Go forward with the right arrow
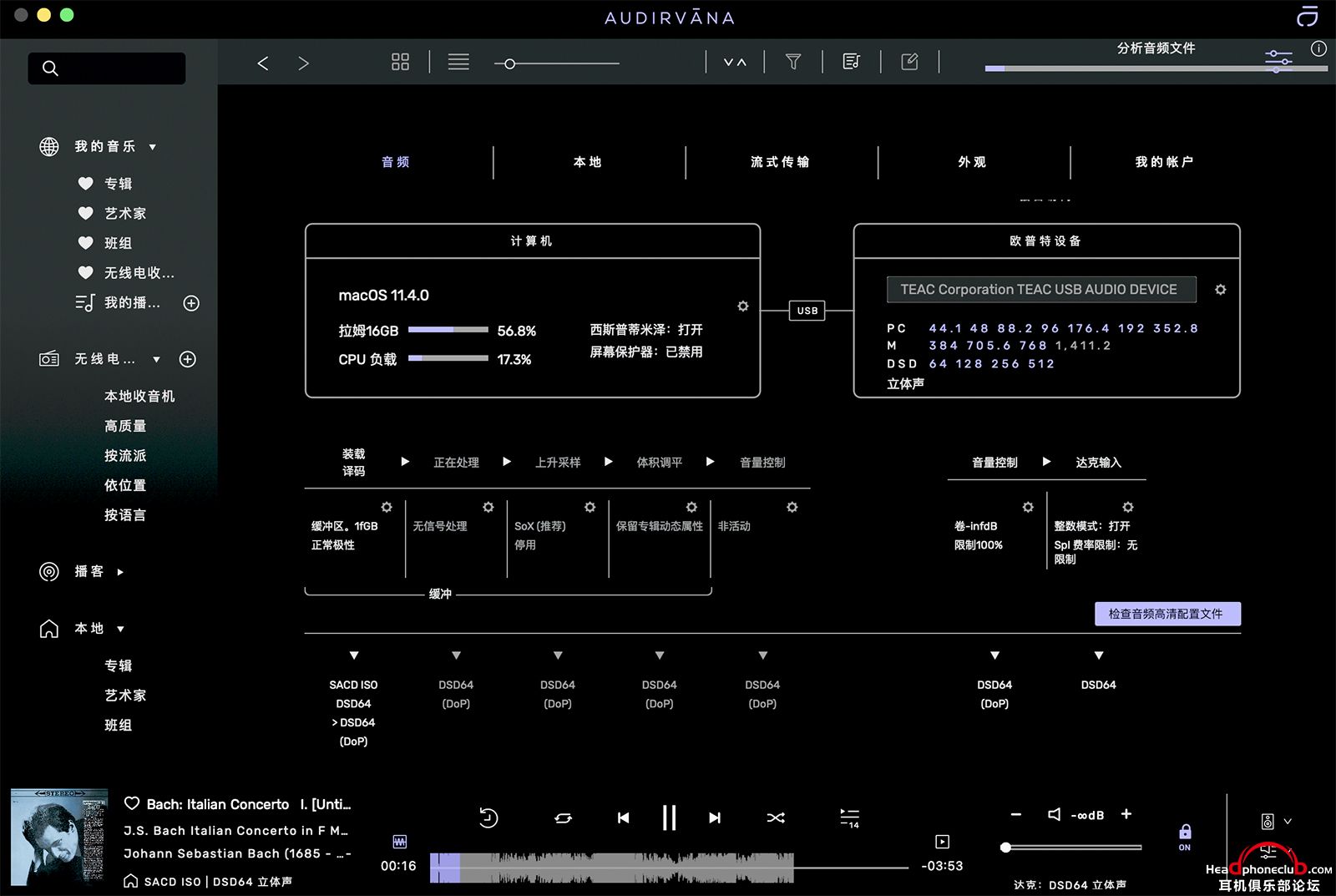The image size is (1336, 896). tap(304, 63)
